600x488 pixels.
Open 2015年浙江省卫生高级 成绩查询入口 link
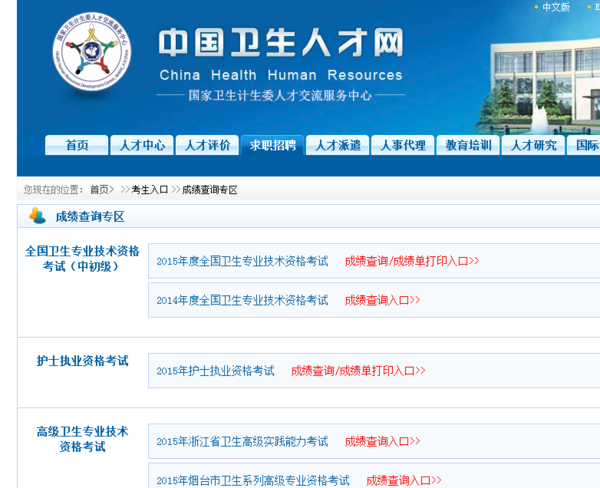pos(382,441)
